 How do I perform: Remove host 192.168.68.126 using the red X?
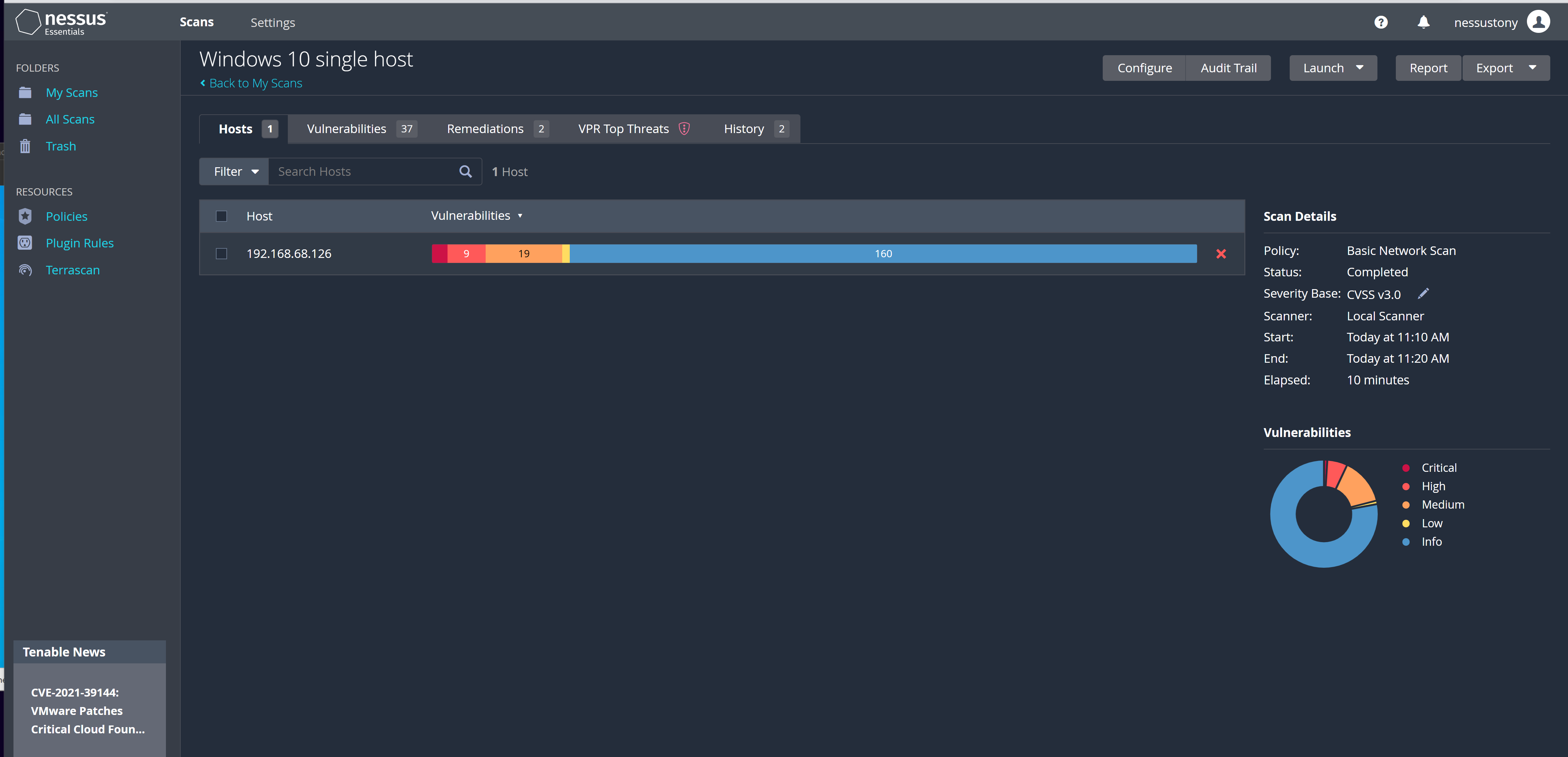(x=1221, y=254)
